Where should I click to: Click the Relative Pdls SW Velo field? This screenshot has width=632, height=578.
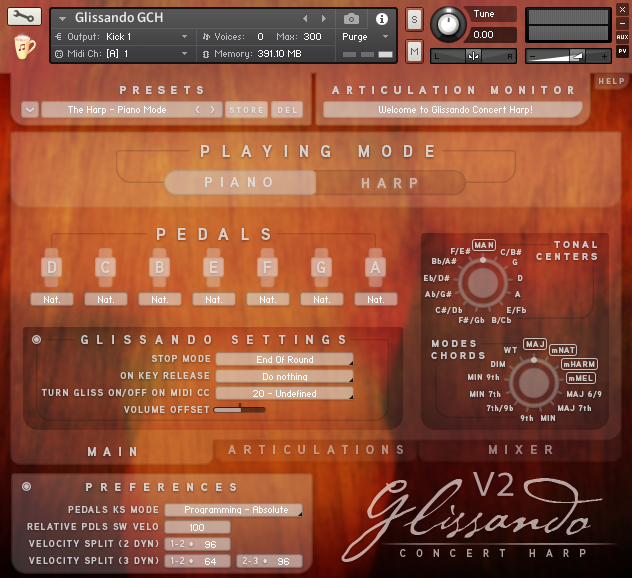pyautogui.click(x=198, y=527)
